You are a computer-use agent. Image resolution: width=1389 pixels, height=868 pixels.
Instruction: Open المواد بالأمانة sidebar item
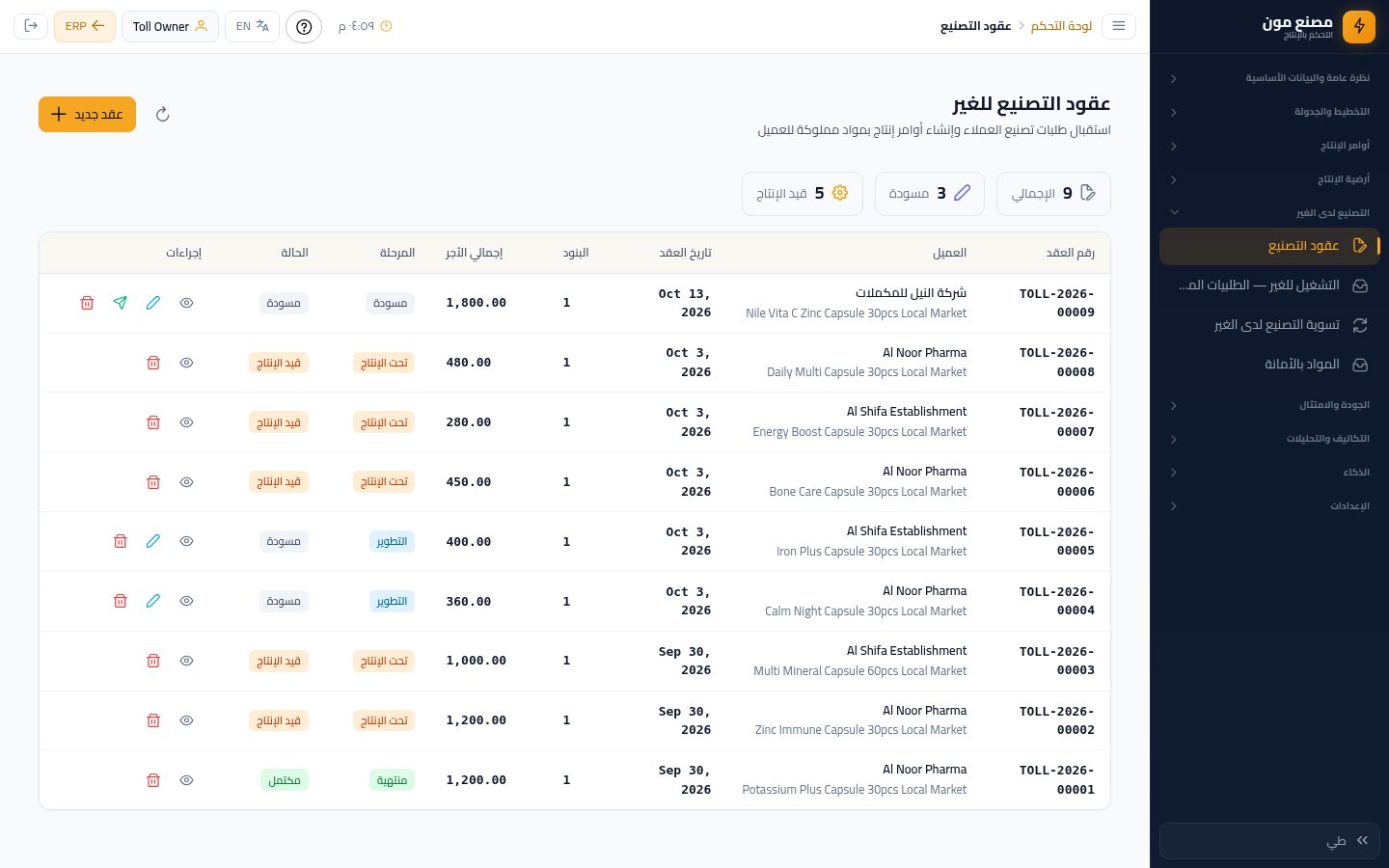click(x=1269, y=365)
